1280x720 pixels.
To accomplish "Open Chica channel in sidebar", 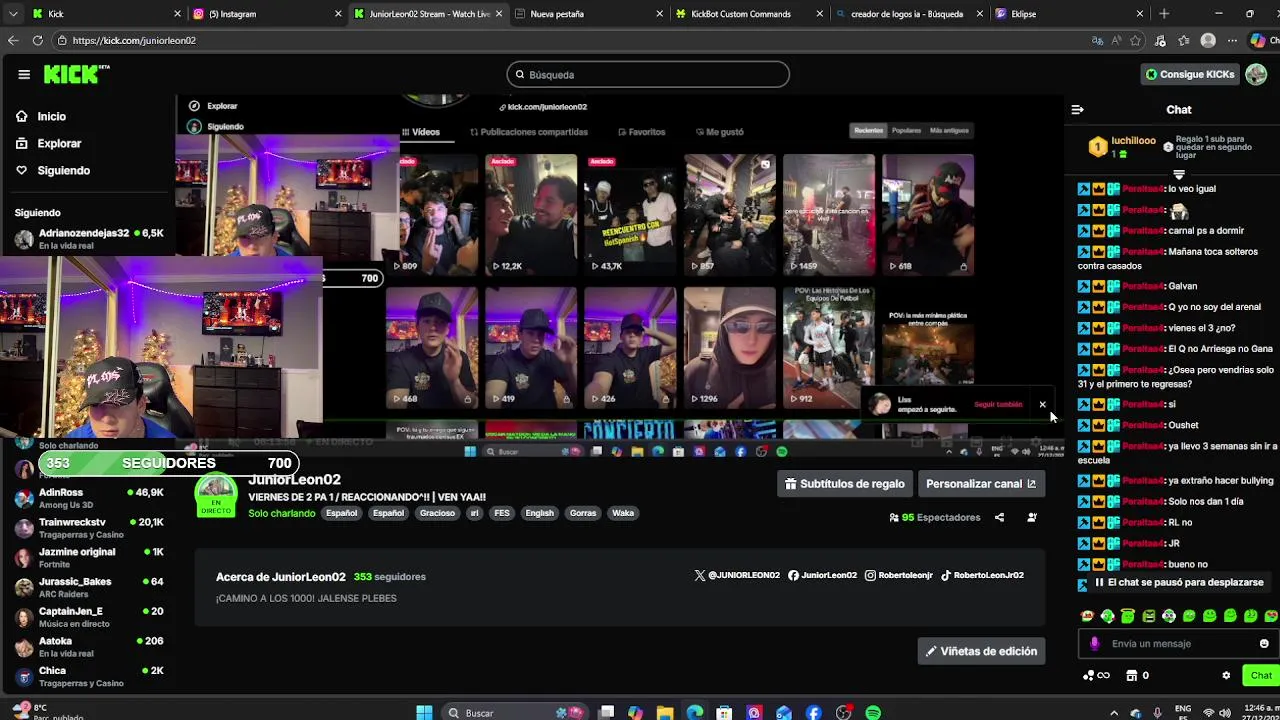I will (x=88, y=676).
